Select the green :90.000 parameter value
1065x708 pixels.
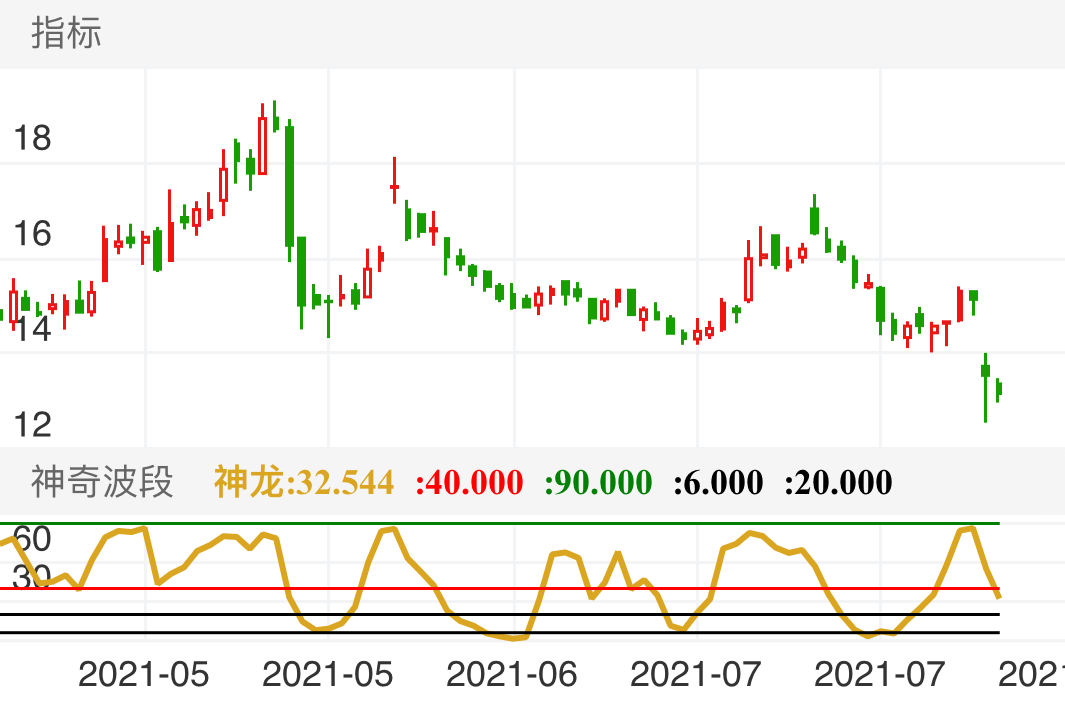pyautogui.click(x=599, y=482)
